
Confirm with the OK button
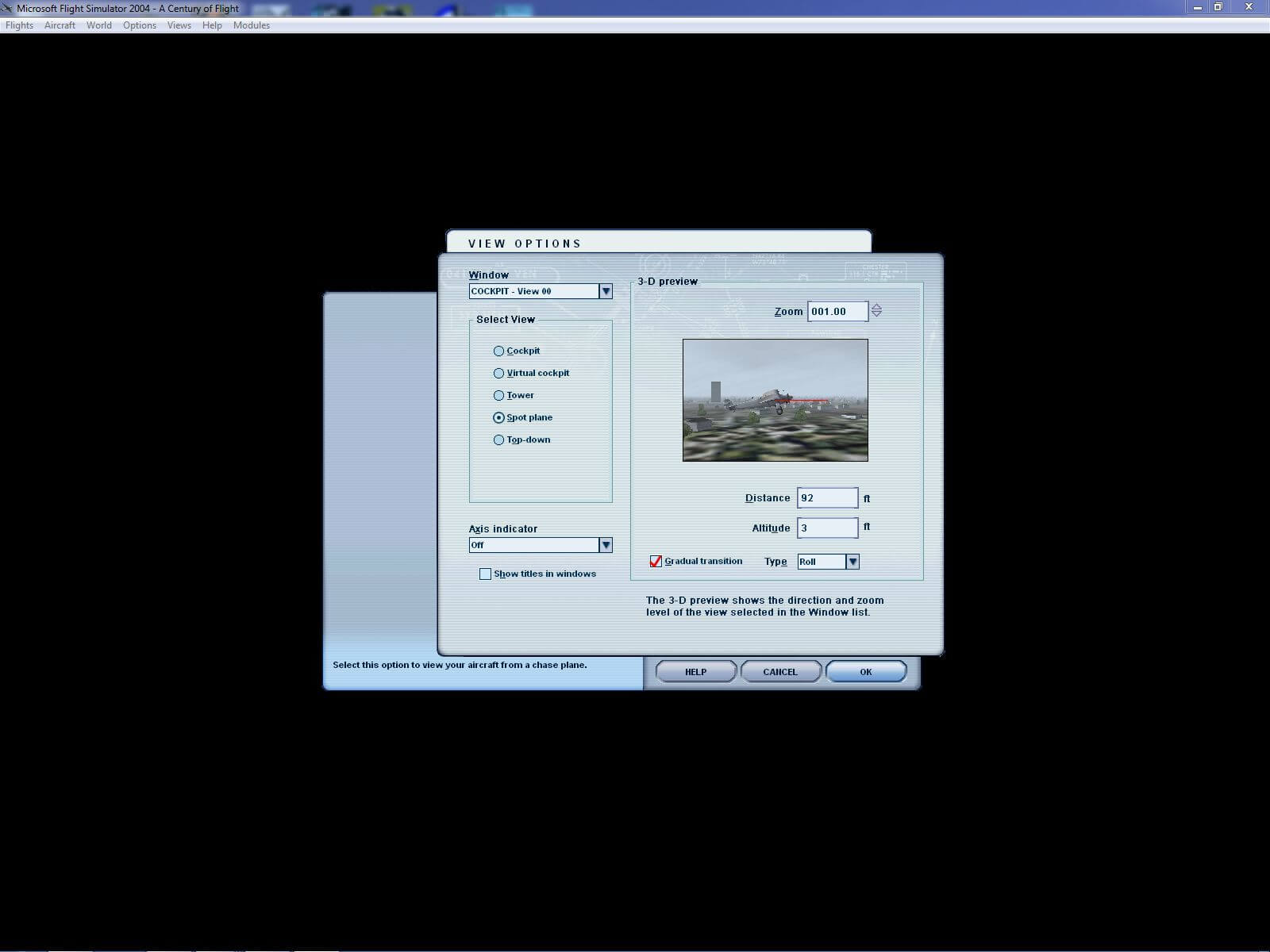point(866,672)
